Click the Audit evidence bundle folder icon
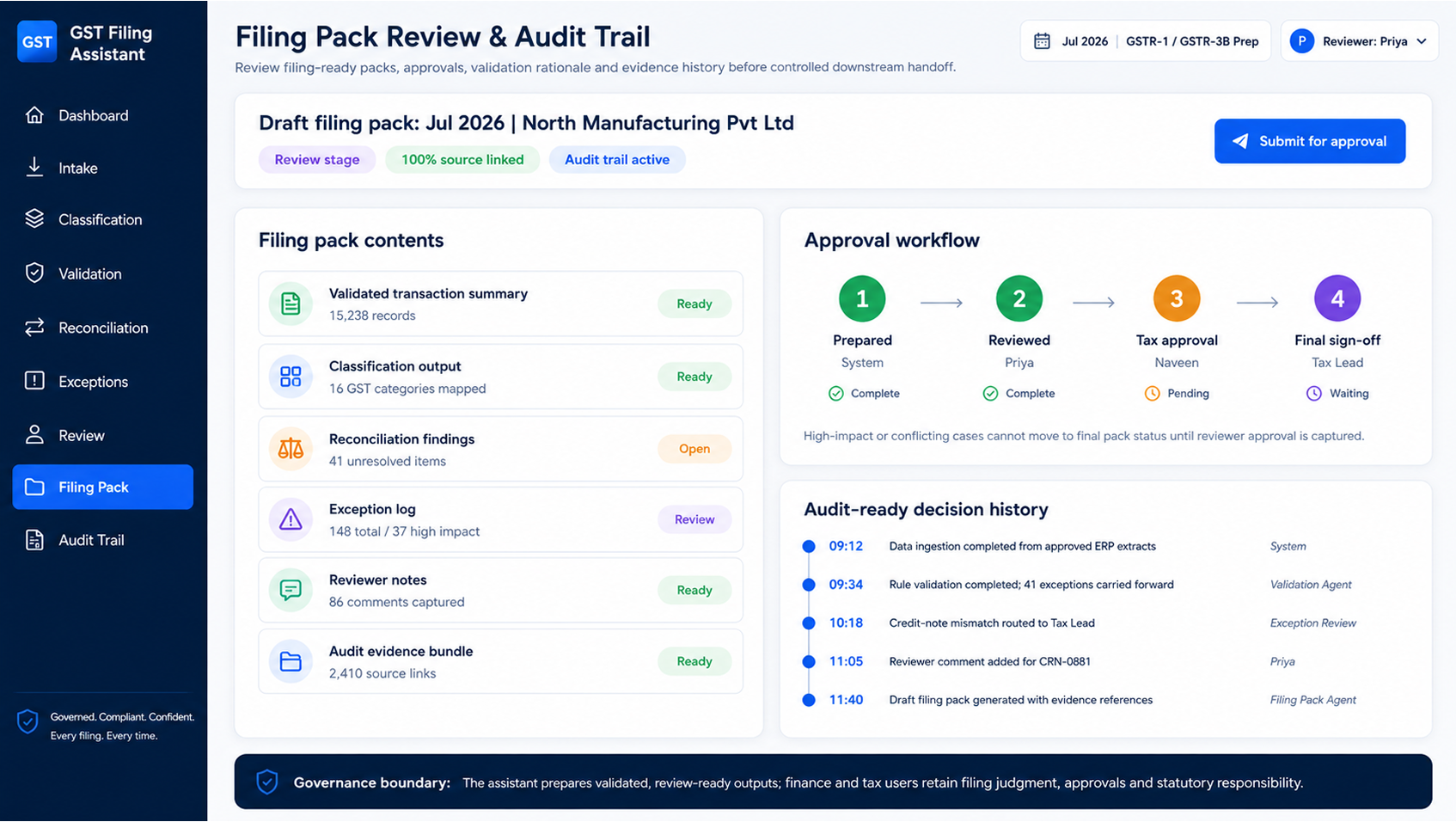Screen dimensions: 1456x822 [291, 661]
